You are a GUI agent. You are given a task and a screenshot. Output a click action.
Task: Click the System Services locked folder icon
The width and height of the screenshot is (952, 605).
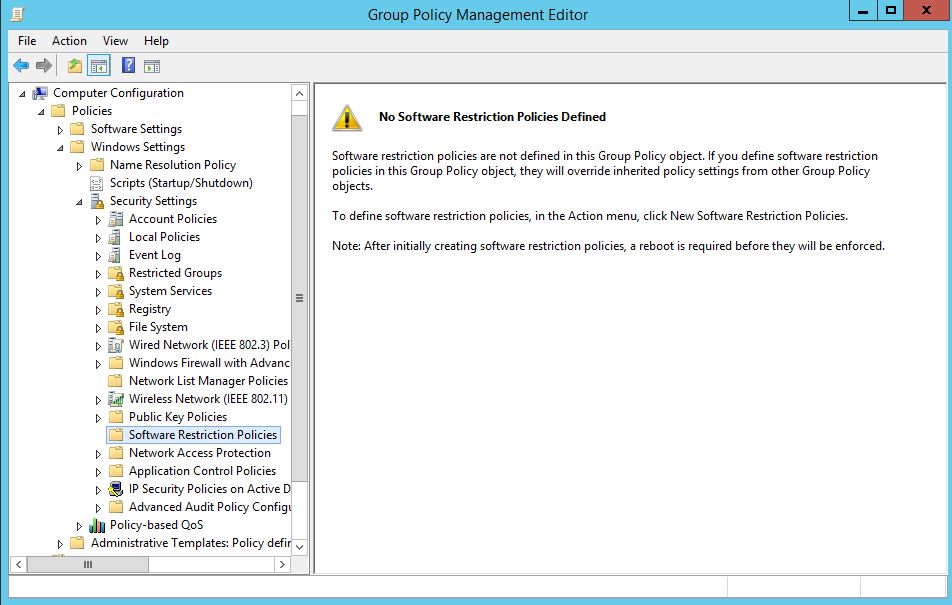[x=115, y=291]
